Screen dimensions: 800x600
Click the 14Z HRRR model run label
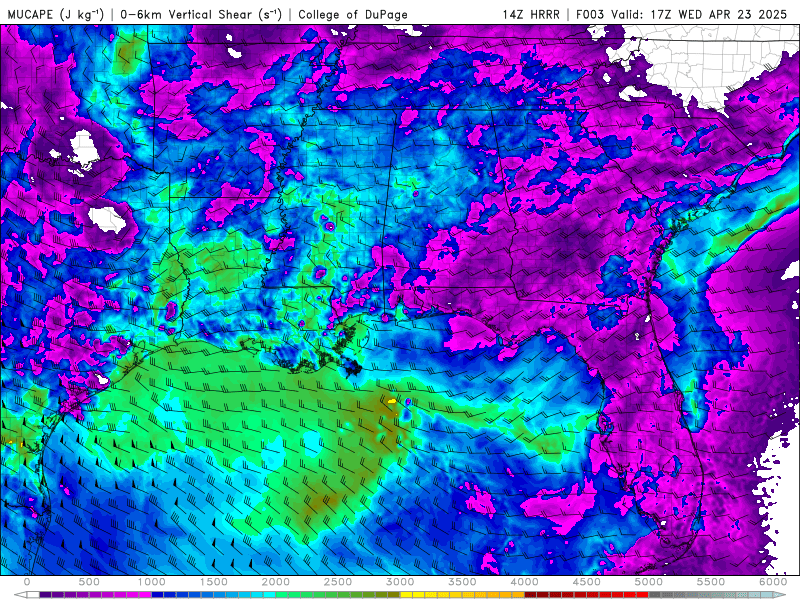(531, 15)
